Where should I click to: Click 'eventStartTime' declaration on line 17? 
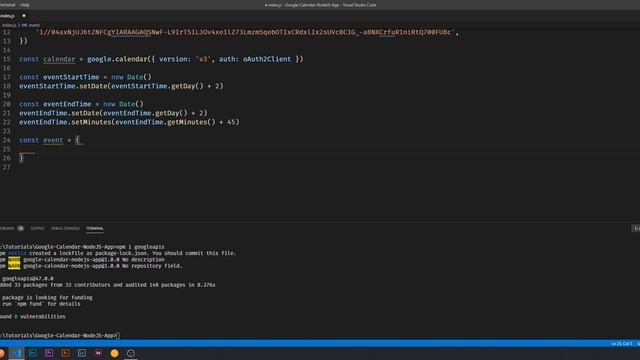point(71,77)
